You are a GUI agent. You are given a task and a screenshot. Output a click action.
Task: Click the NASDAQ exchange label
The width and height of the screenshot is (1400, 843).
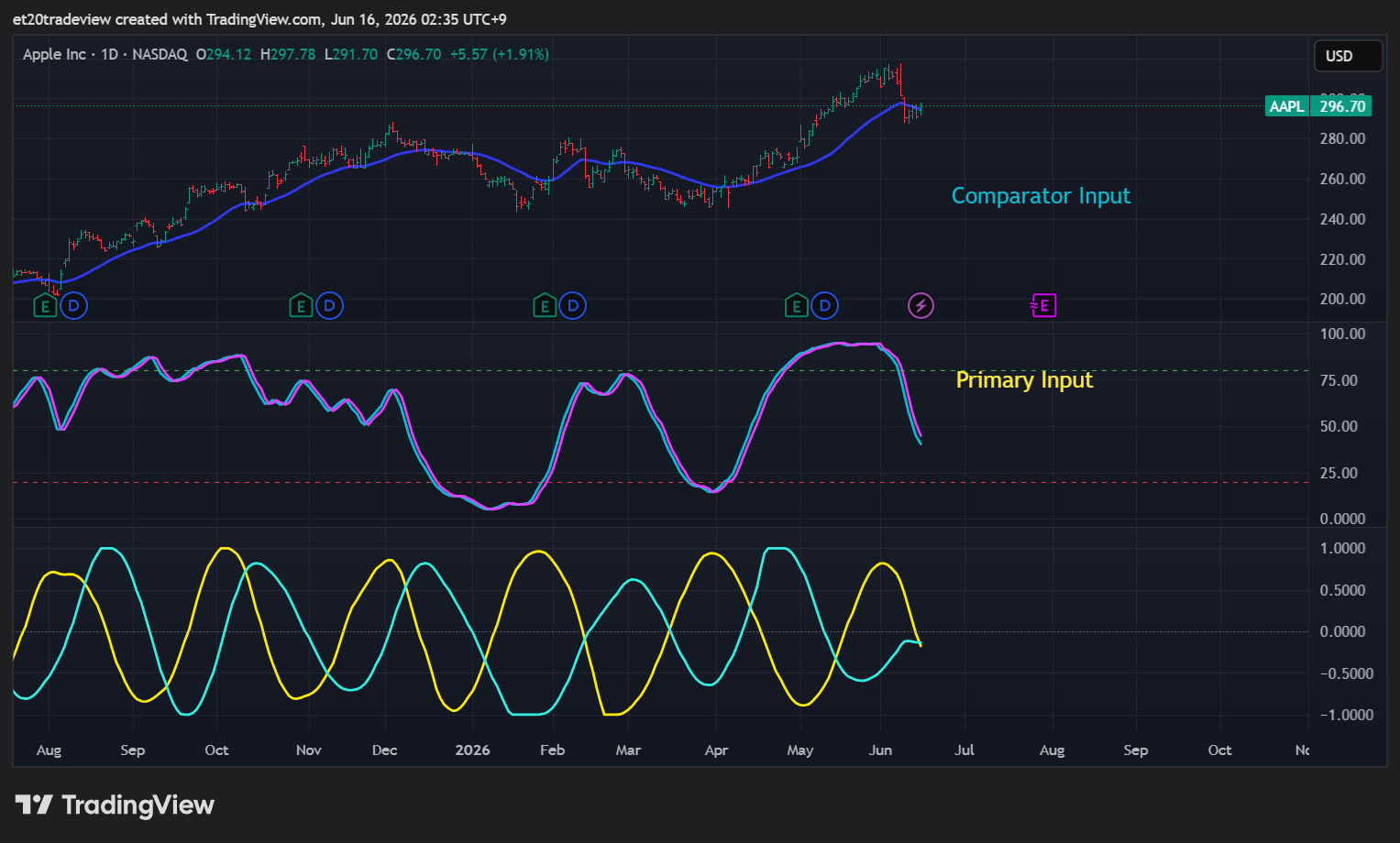click(x=160, y=54)
